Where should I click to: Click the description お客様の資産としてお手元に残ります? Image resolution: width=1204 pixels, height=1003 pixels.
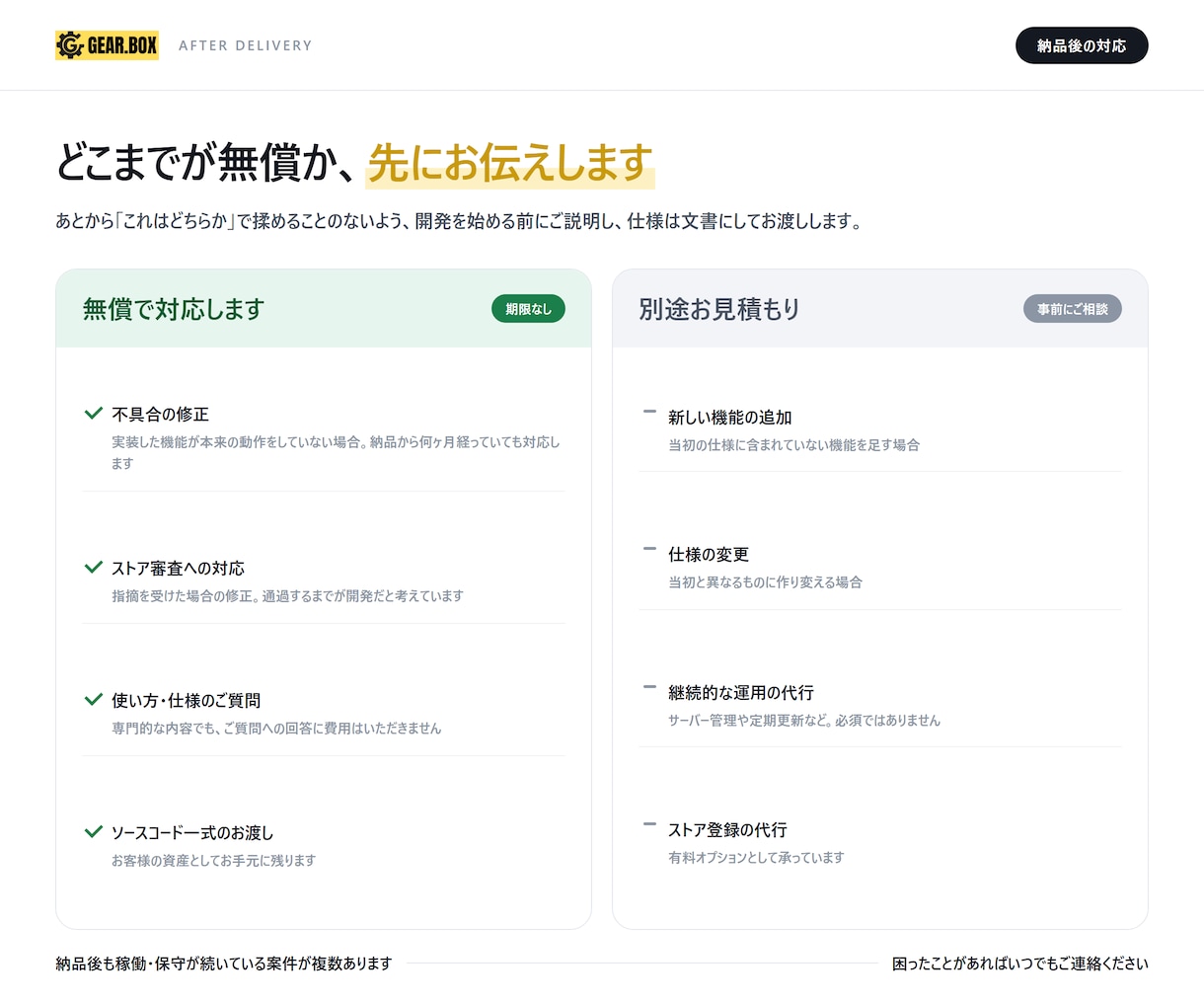point(213,861)
